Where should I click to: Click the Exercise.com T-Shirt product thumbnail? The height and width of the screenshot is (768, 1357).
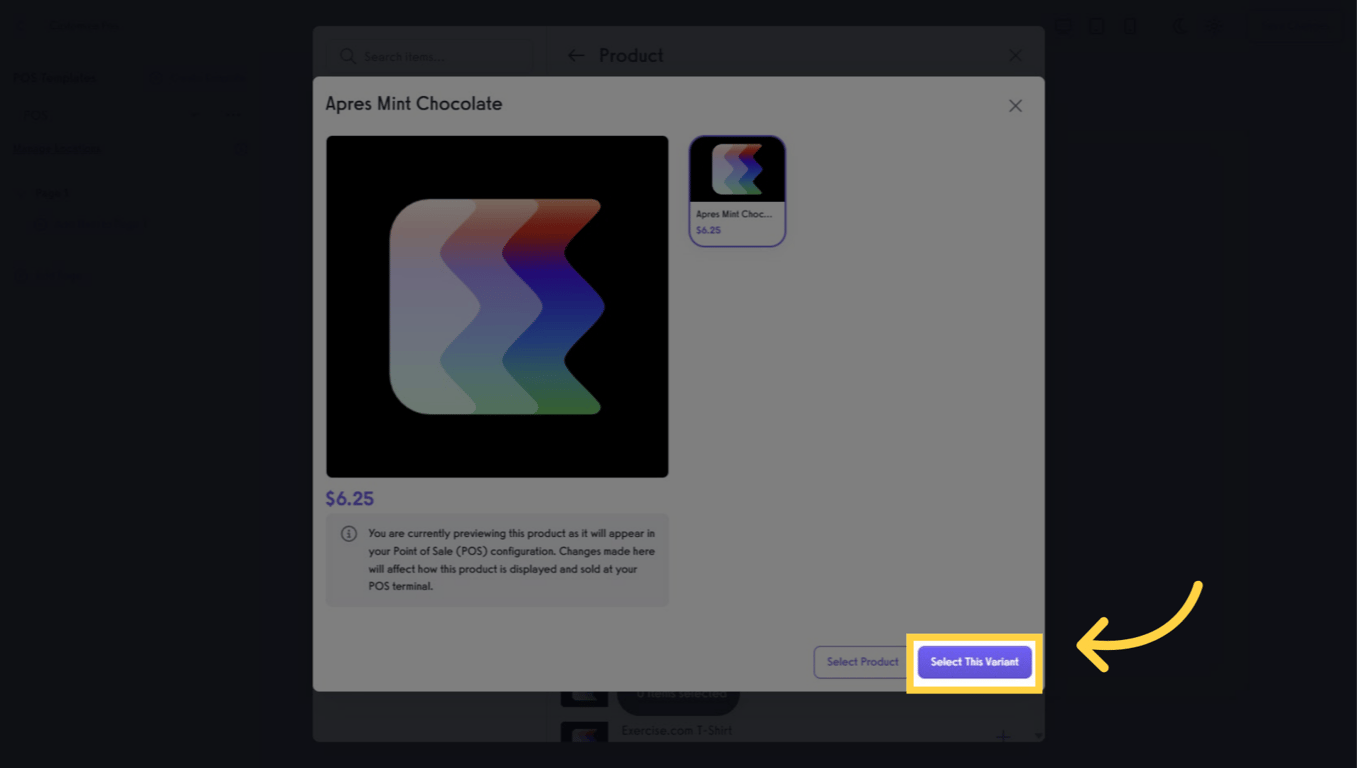click(584, 732)
